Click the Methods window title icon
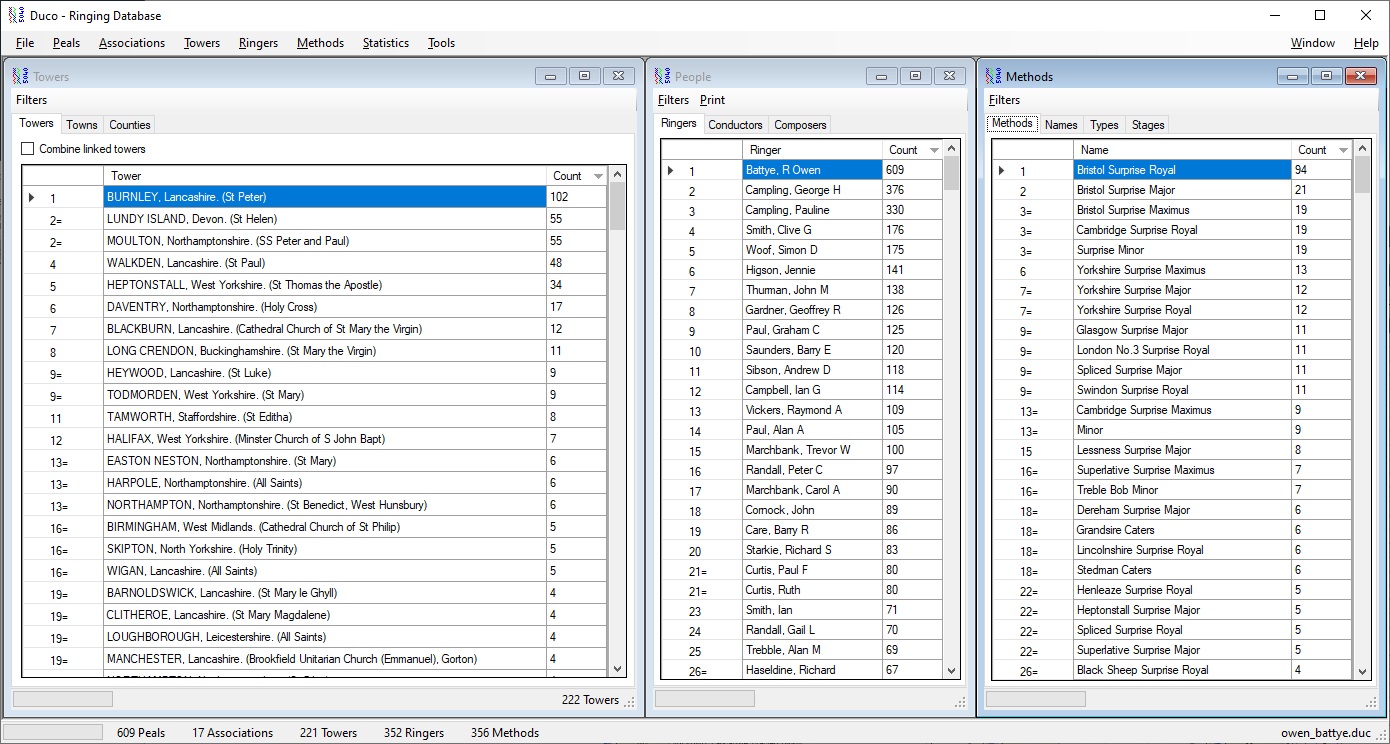This screenshot has width=1390, height=744. [x=993, y=77]
